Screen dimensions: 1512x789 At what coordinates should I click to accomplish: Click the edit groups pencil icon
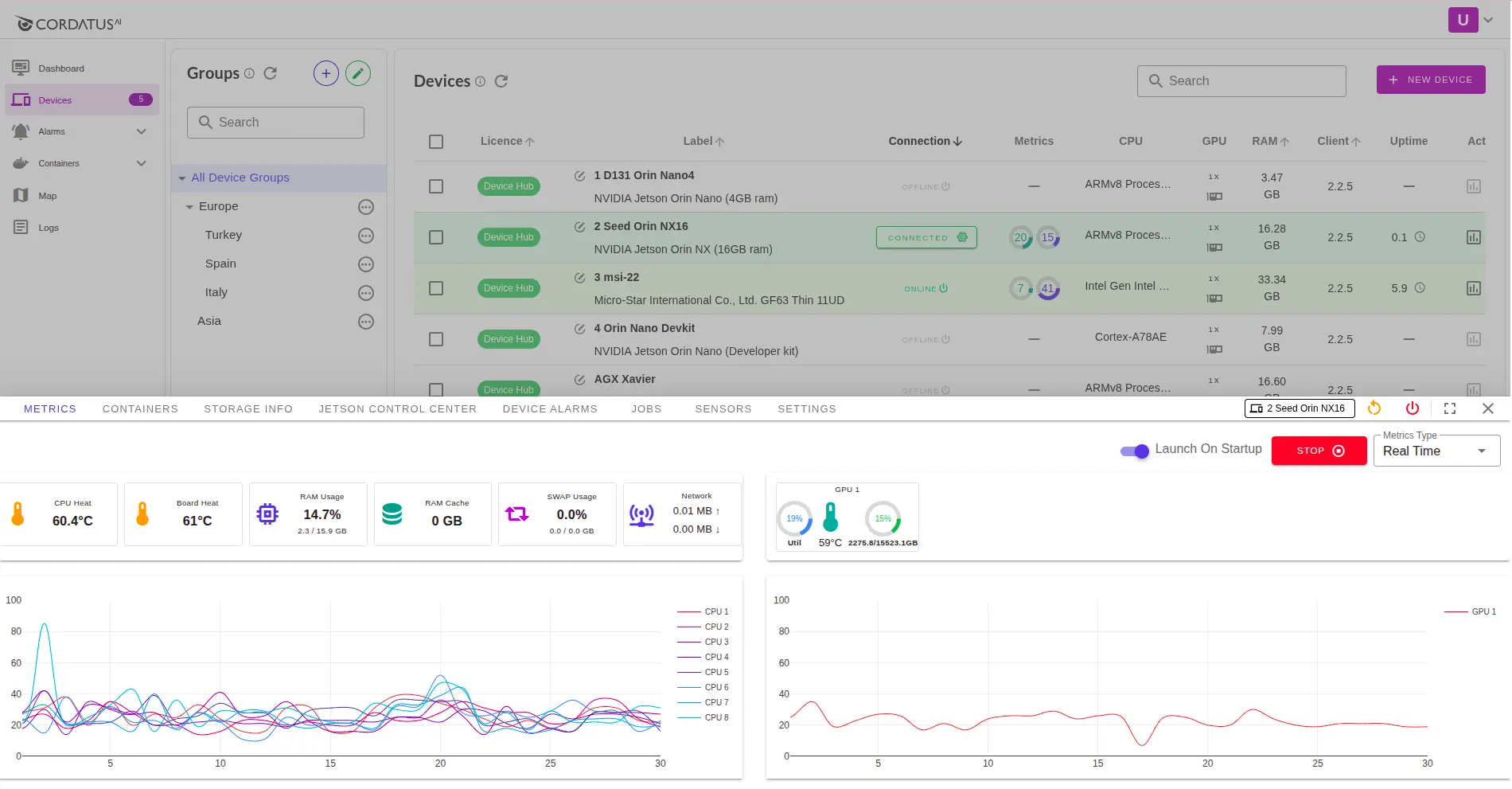pos(358,74)
